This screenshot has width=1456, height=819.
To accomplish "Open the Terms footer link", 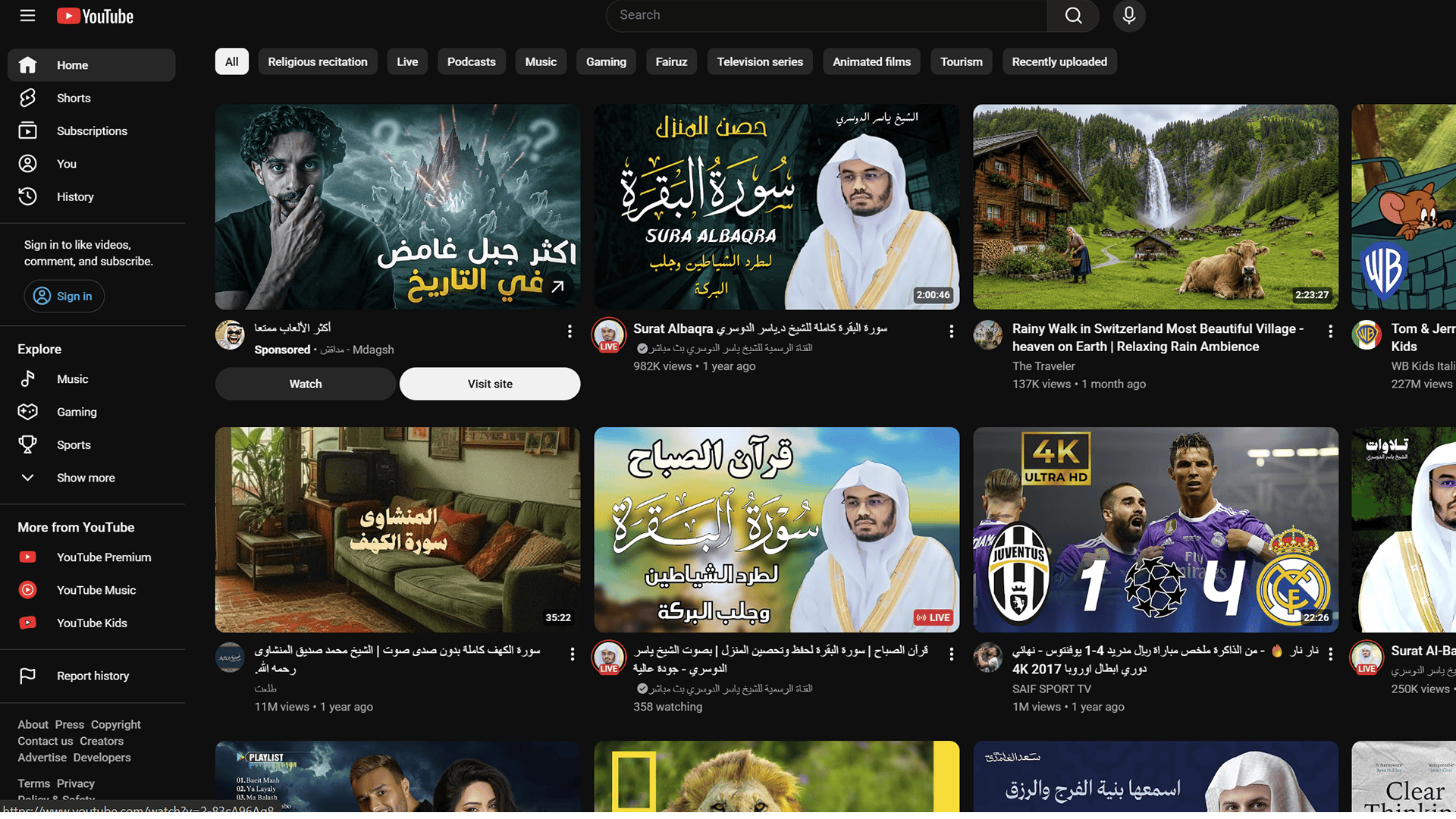I will (x=34, y=784).
